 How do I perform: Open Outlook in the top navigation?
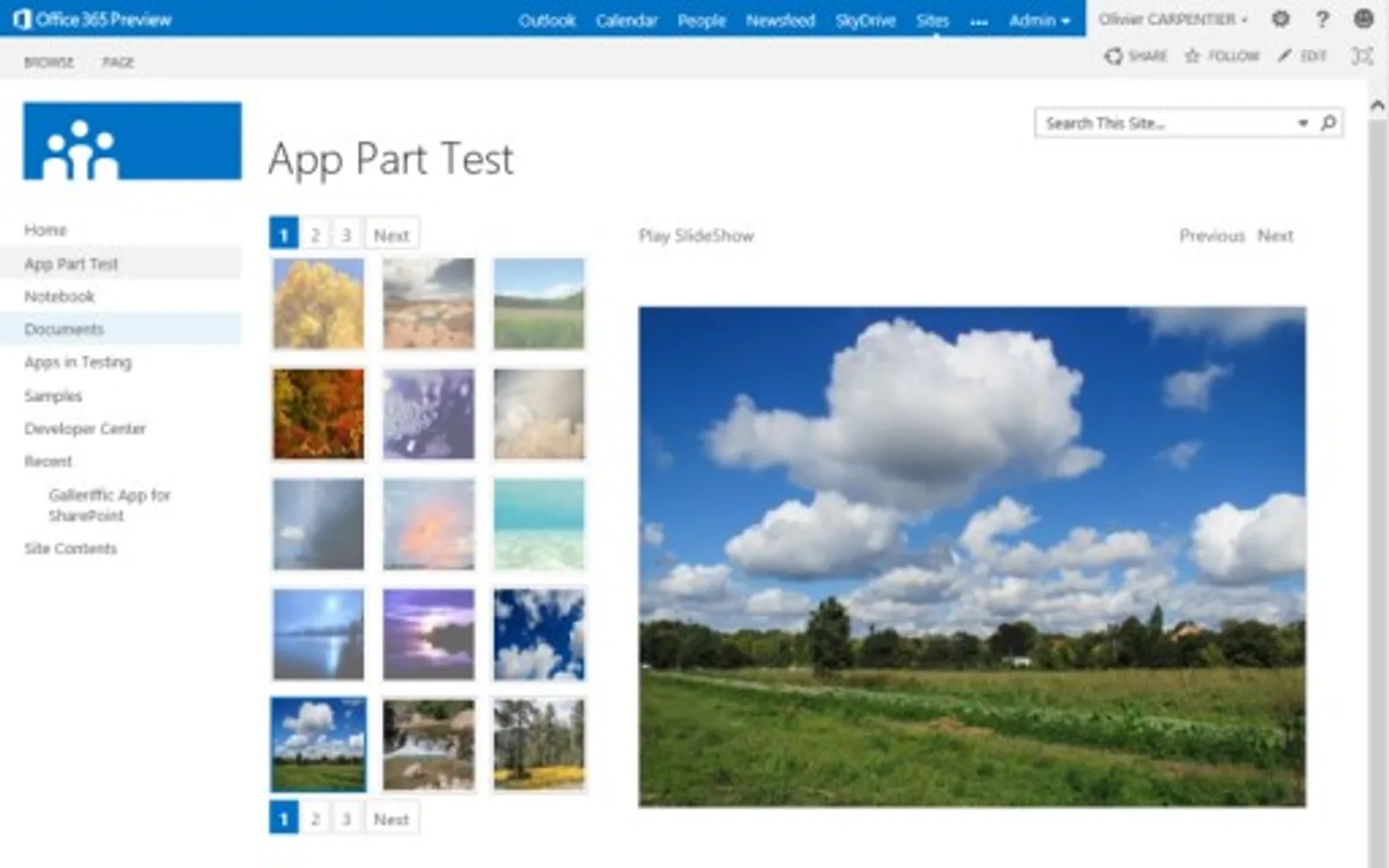pos(547,20)
